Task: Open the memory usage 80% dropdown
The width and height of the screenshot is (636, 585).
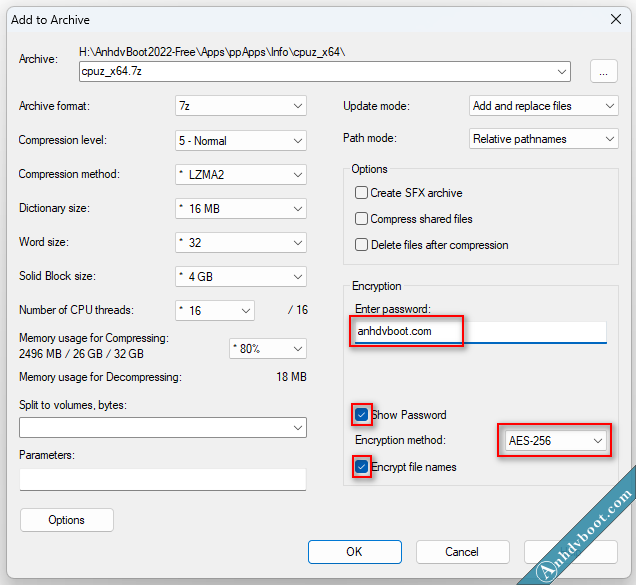Action: (267, 348)
